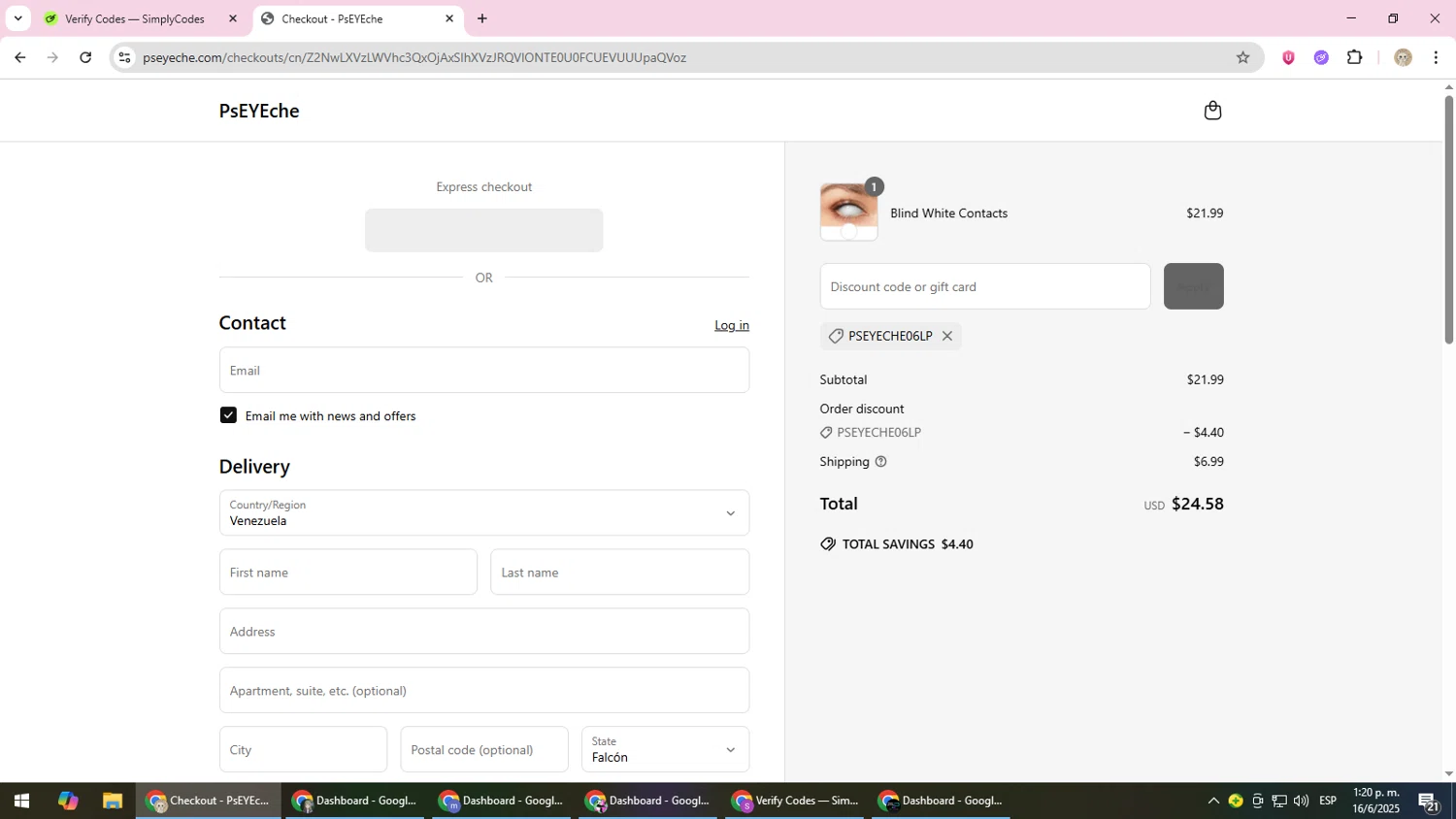Click the Blind White Contacts thumbnail
This screenshot has height=819, width=1456.
pyautogui.click(x=848, y=213)
